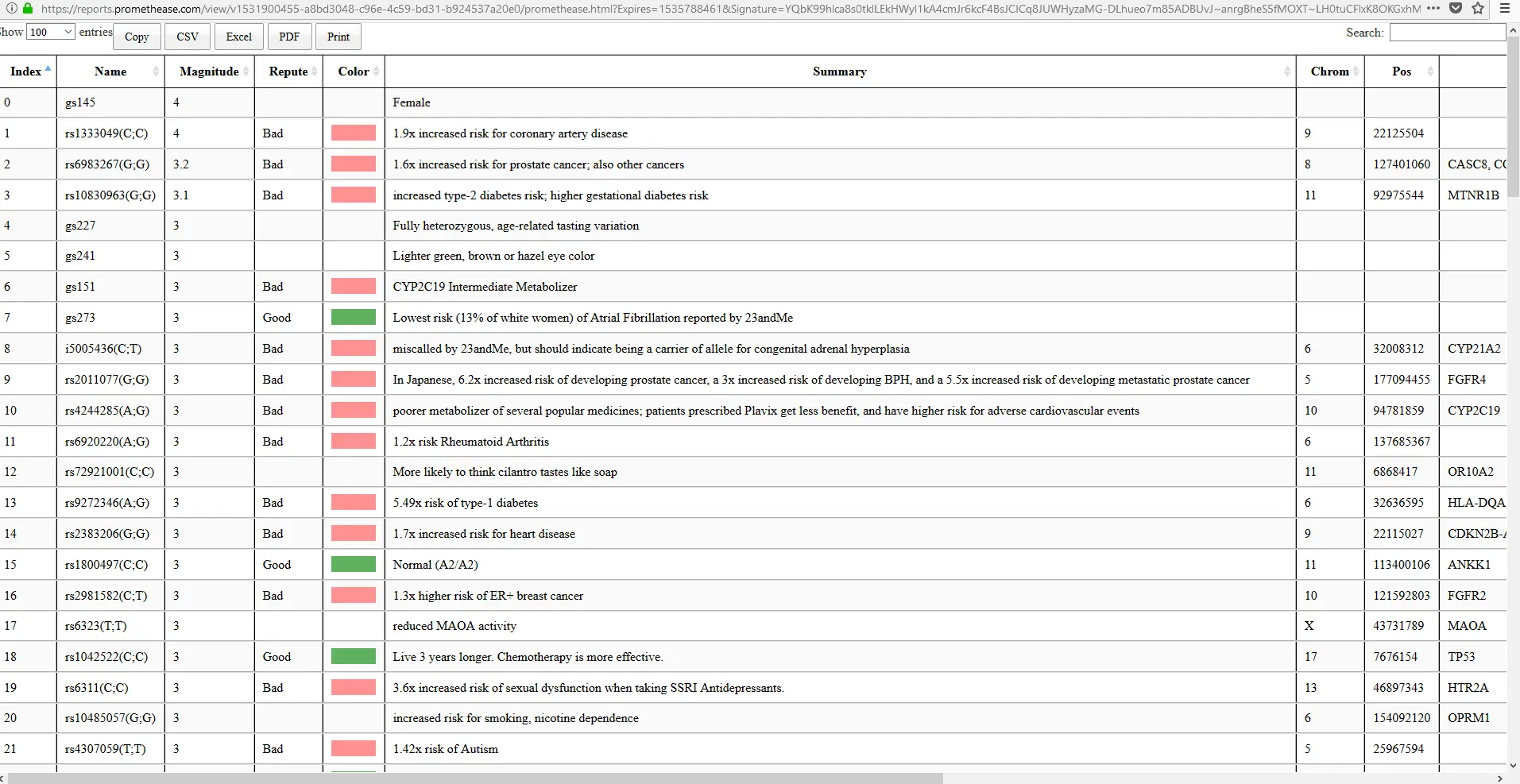Screen dimensions: 1520x784
Task: Click green swatch in rs1800497(C;C) row
Action: (x=354, y=564)
